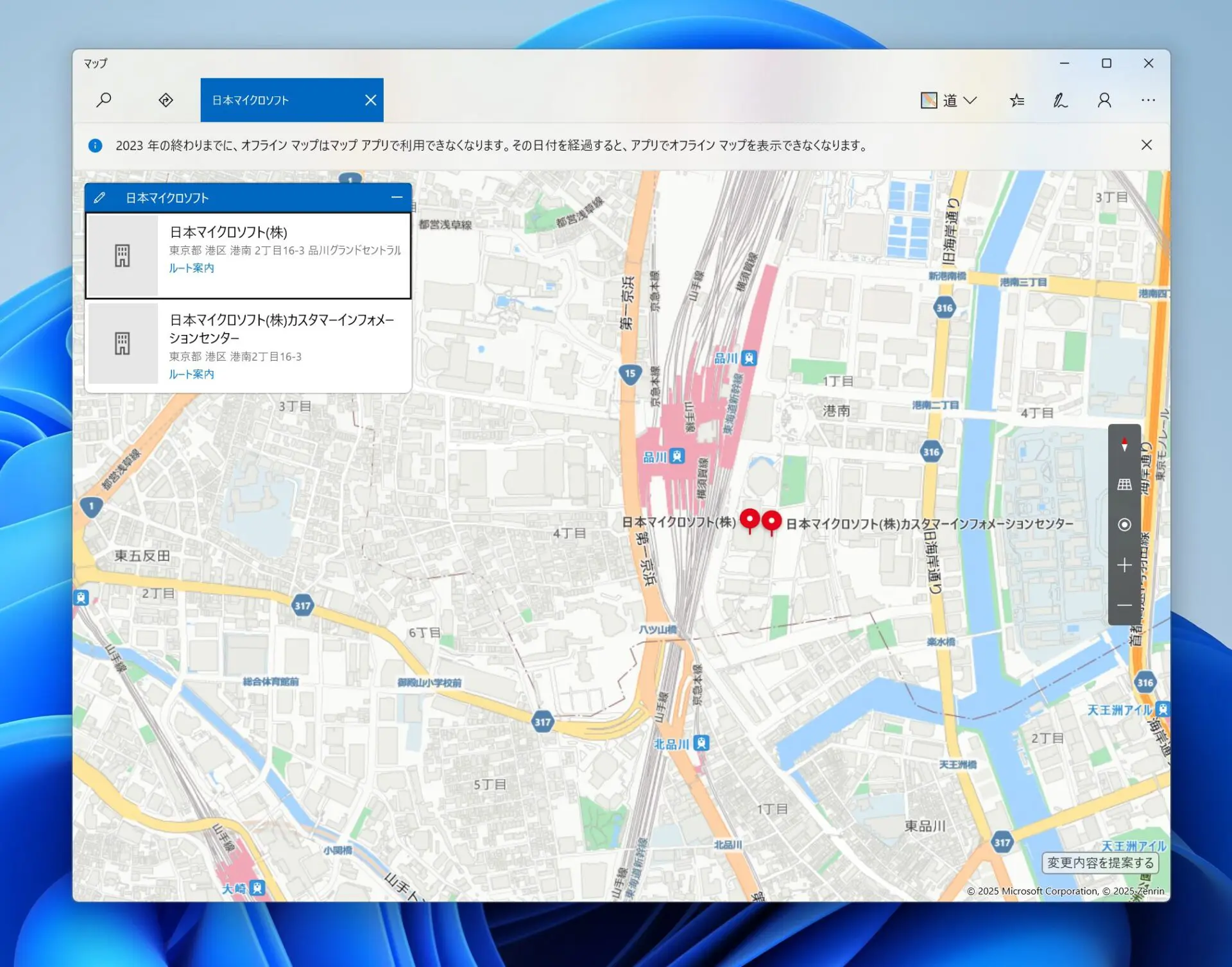Click 御殿山小学校前 label on map
Screen dimensions: 1232x967
pos(429,683)
